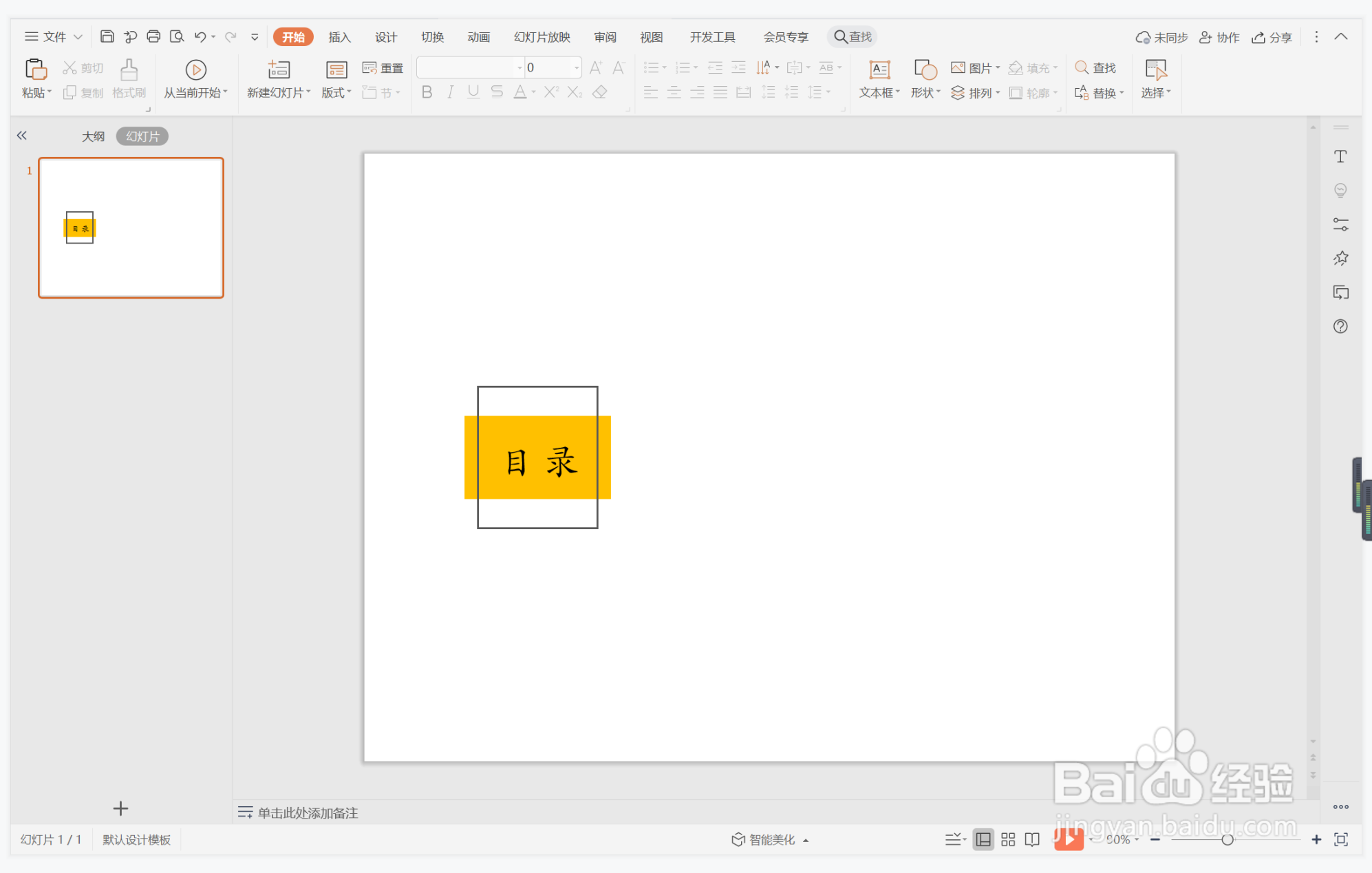Click the Format Painter brush icon

[129, 69]
